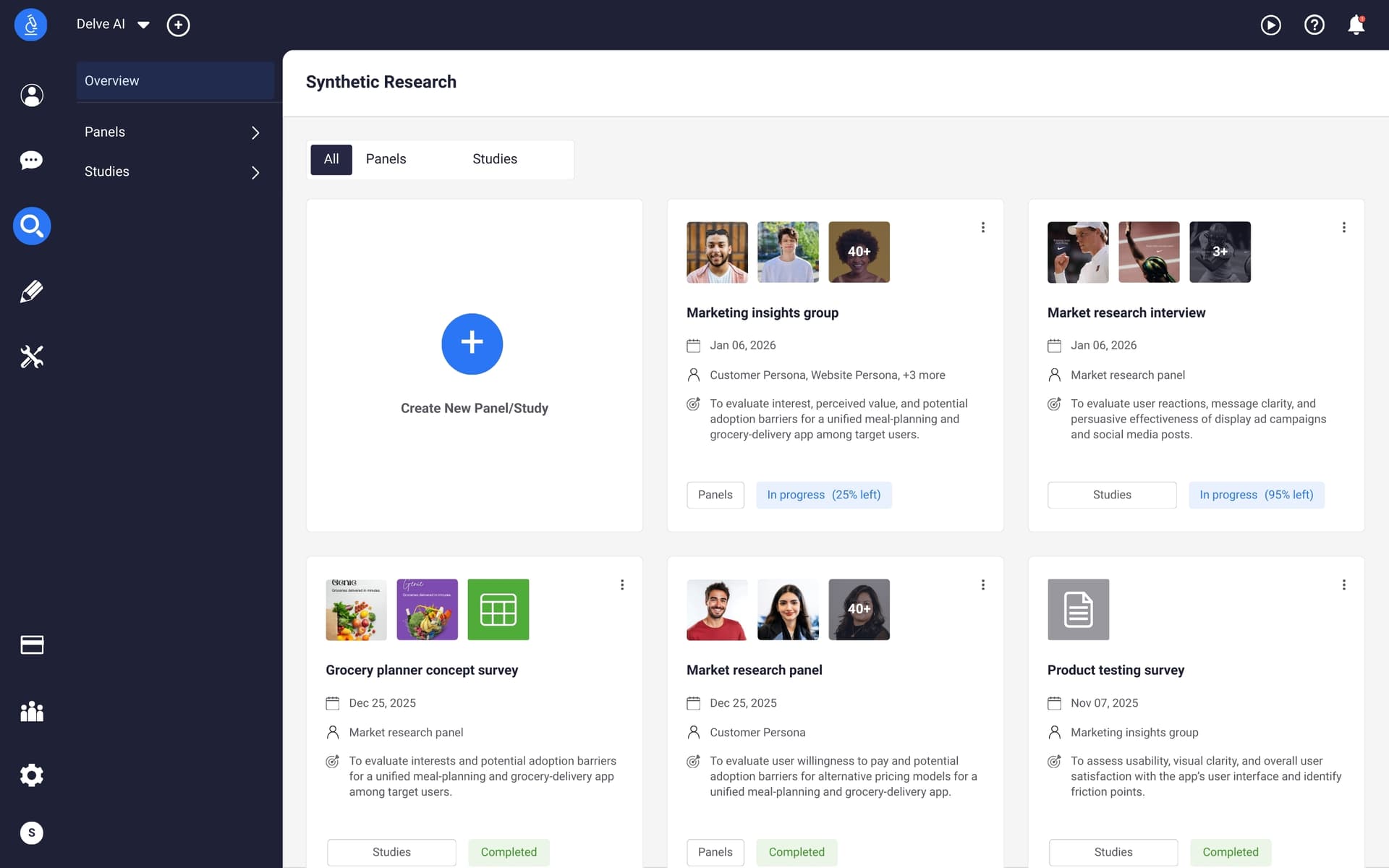Open notifications via the bell icon
1389x868 pixels.
point(1356,24)
